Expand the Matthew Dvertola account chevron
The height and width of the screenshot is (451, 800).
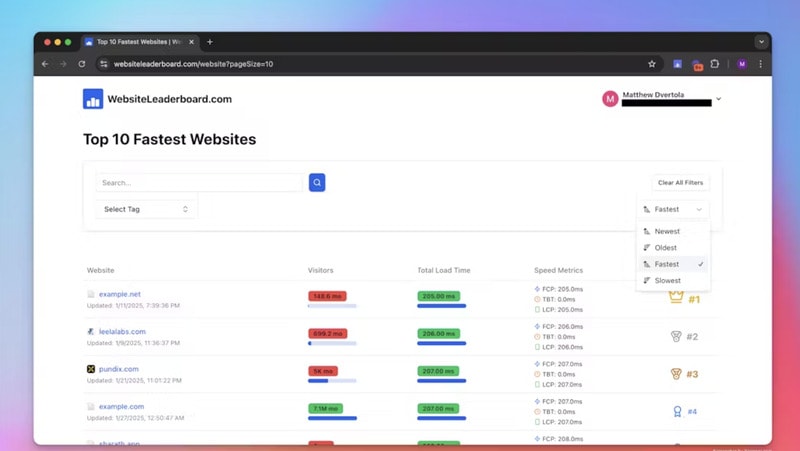[x=719, y=99]
